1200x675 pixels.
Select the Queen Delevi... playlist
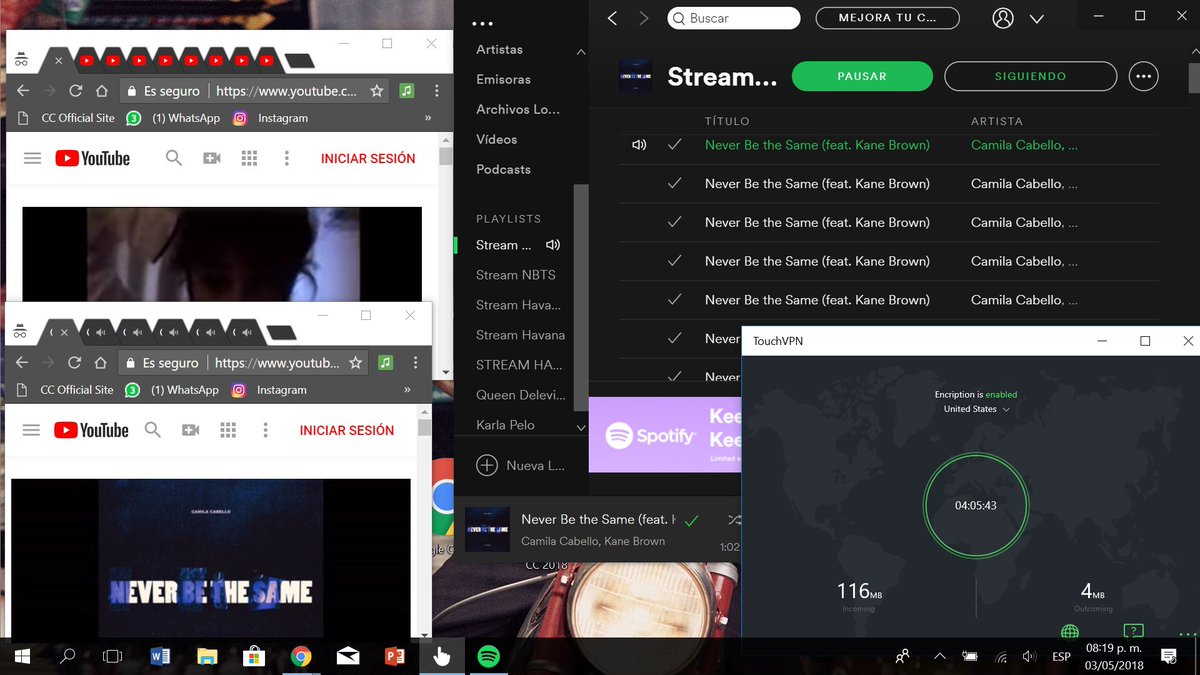click(520, 395)
